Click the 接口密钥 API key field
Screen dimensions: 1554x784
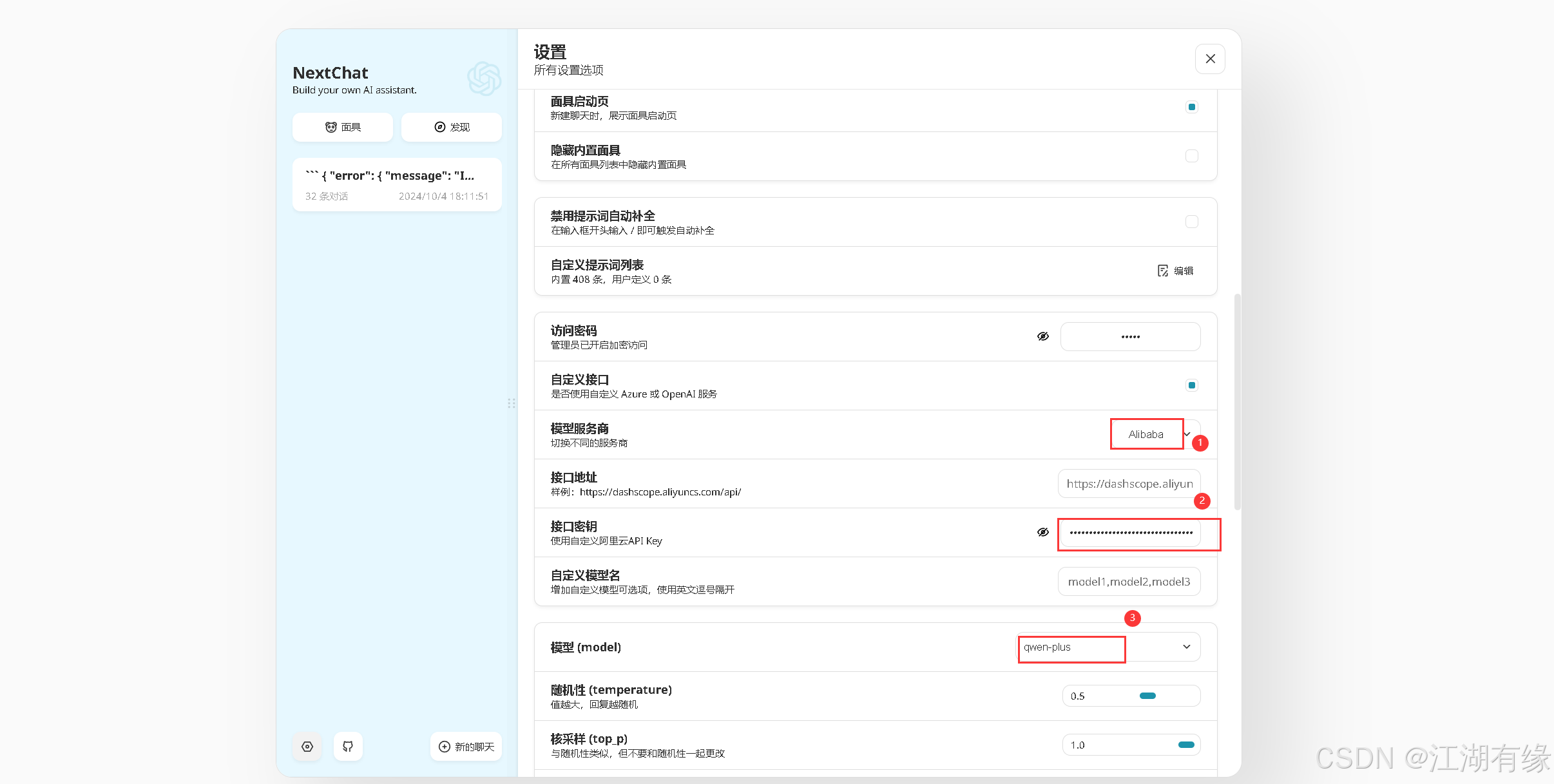[x=1131, y=533]
